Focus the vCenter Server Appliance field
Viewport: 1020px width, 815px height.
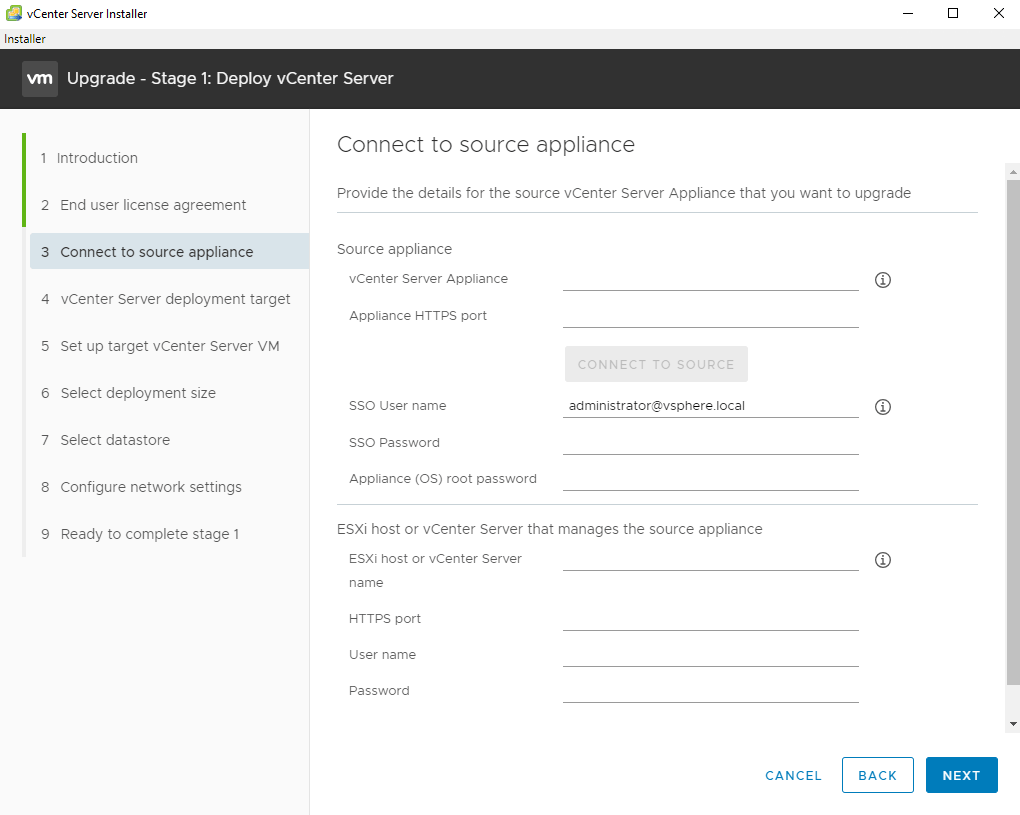point(710,279)
